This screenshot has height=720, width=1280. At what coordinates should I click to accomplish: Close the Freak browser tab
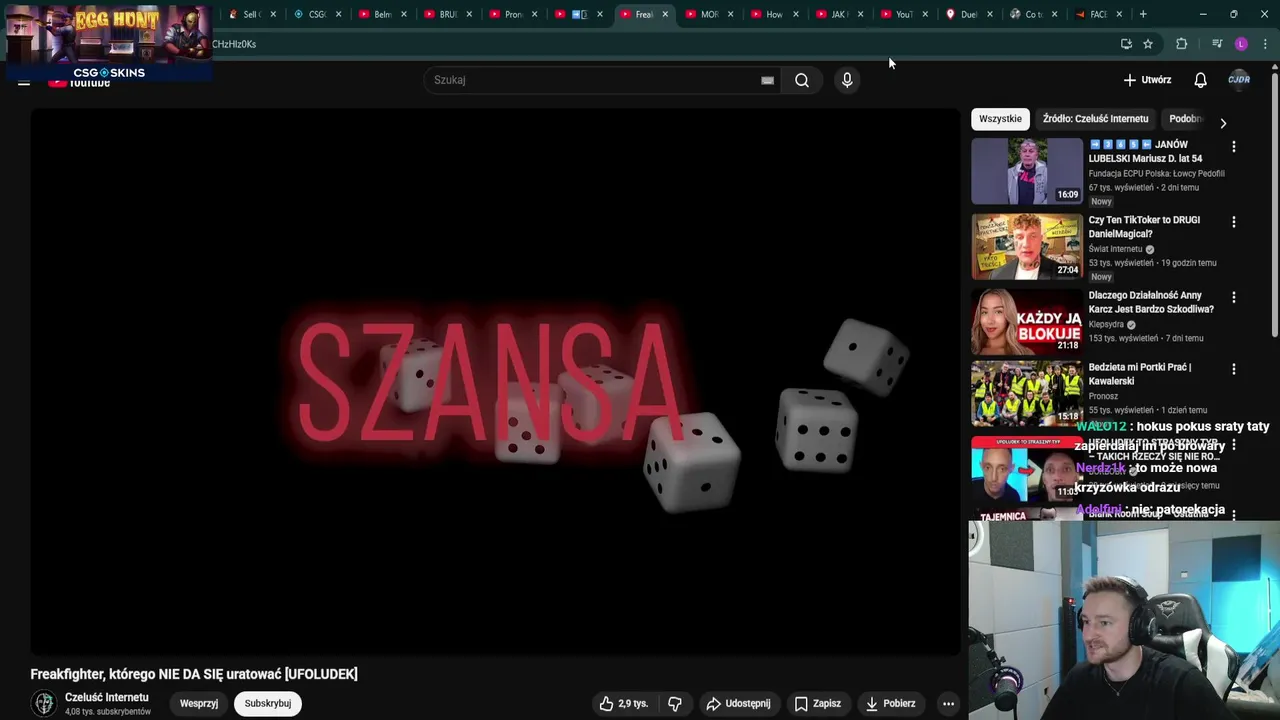pyautogui.click(x=665, y=14)
